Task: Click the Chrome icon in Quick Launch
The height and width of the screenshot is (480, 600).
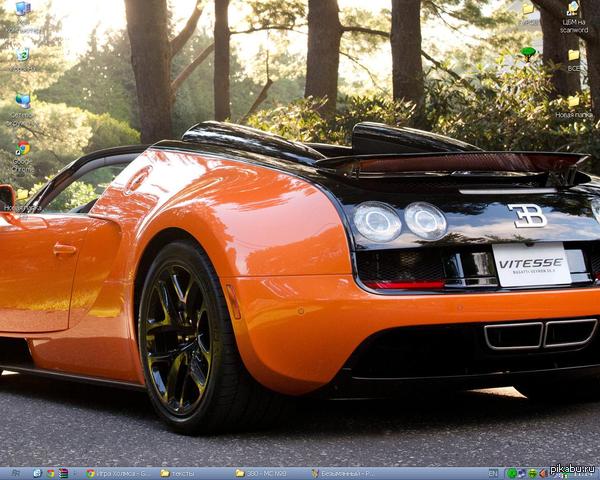Action: click(50, 473)
